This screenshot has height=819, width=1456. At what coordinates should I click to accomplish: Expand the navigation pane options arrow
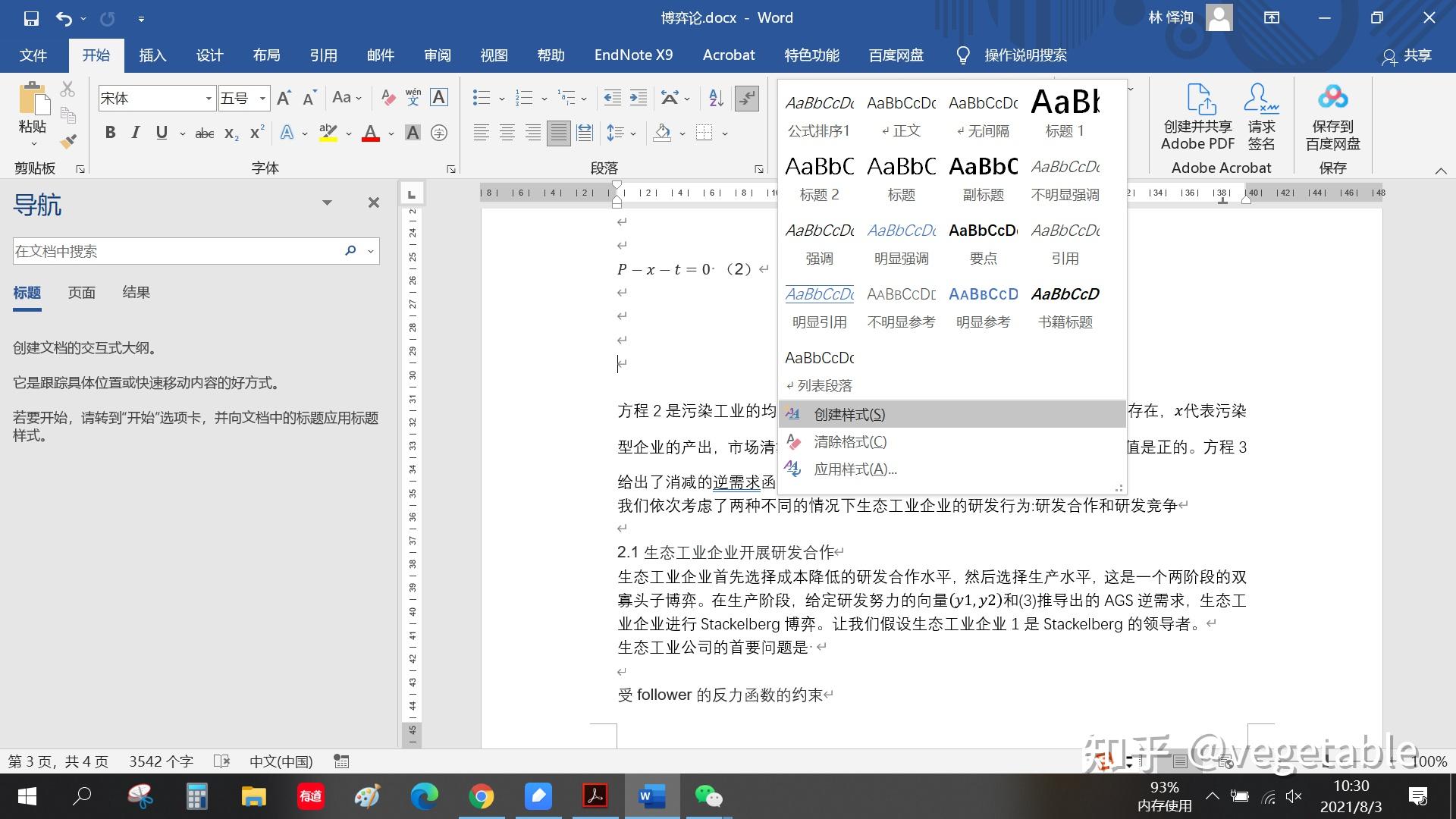[327, 202]
